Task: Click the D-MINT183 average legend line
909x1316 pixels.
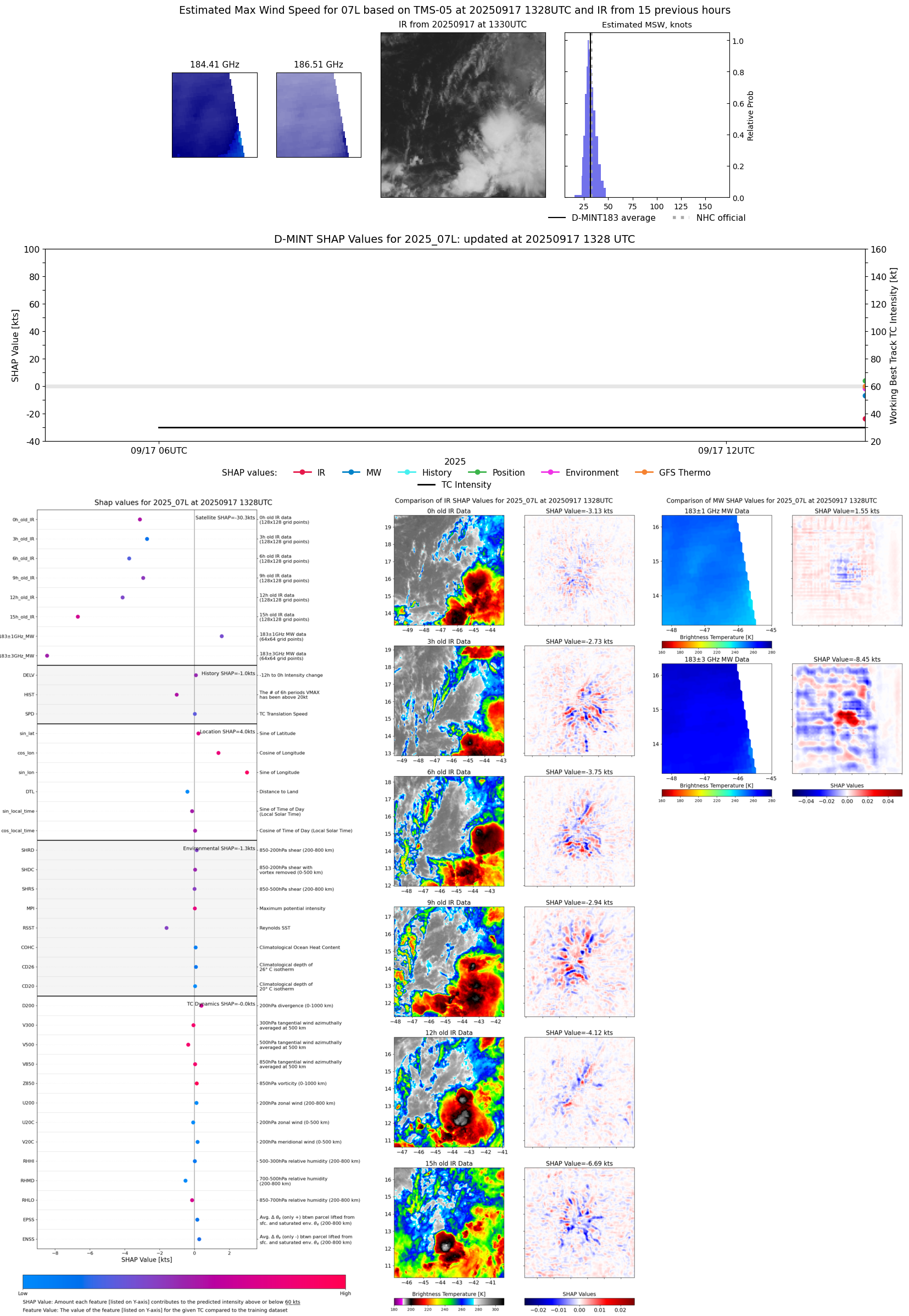Action: click(x=556, y=218)
